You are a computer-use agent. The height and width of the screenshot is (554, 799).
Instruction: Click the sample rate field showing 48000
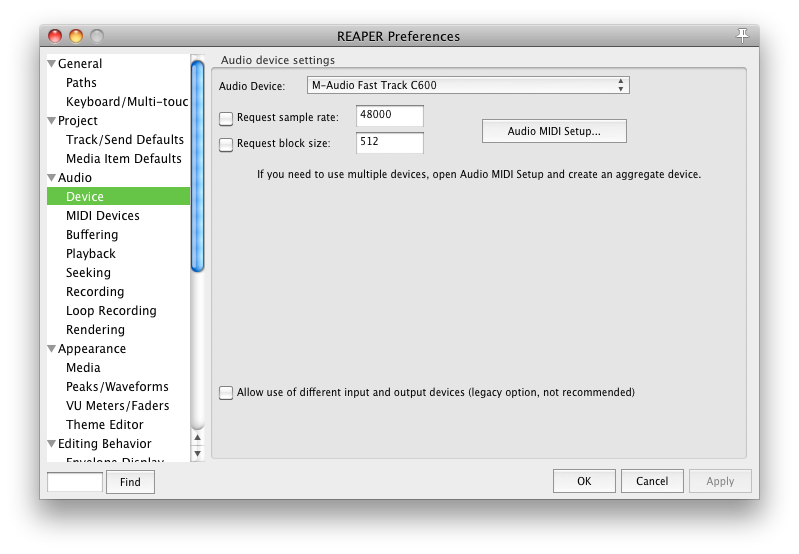pos(389,116)
